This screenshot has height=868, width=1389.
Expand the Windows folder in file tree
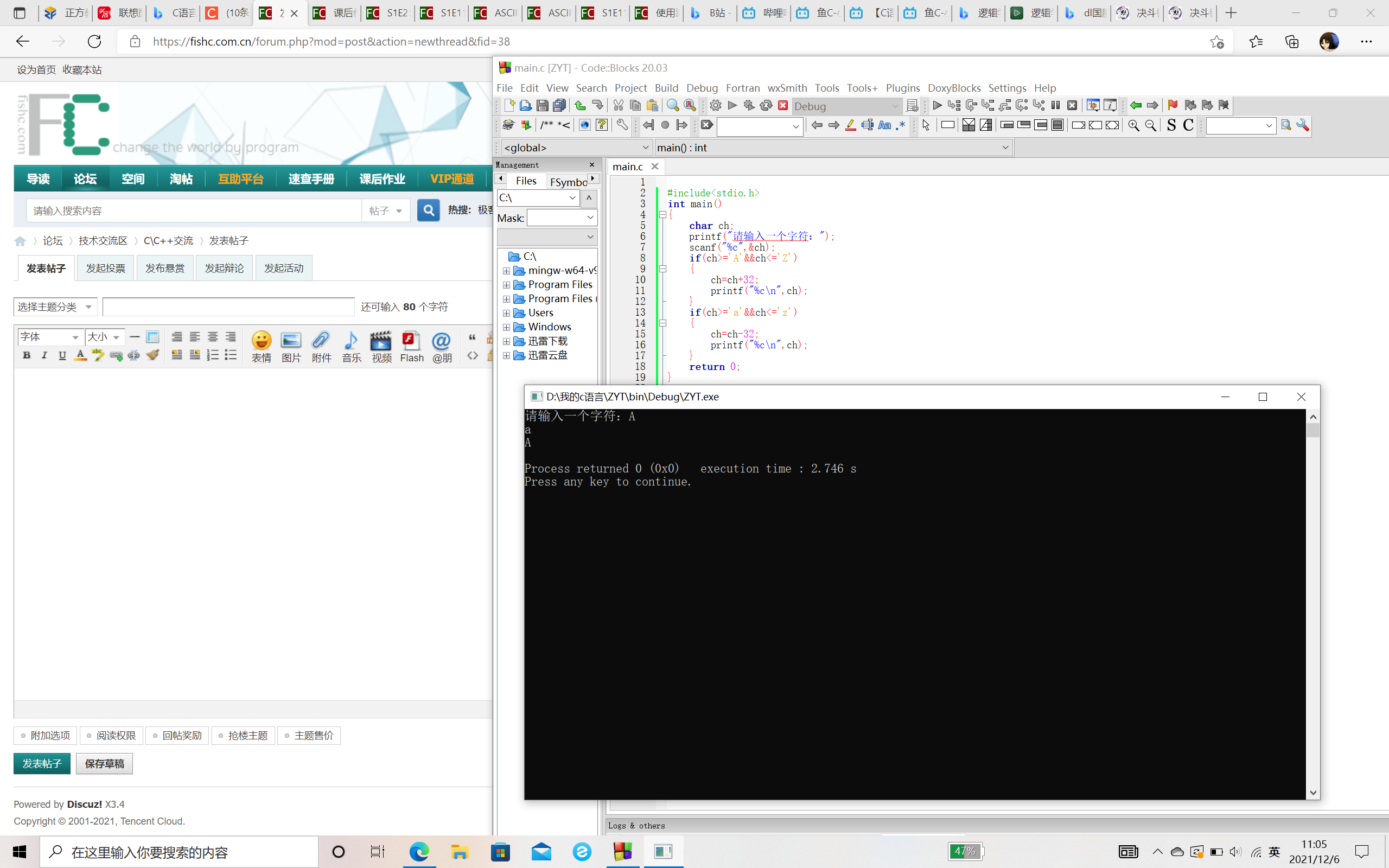506,327
